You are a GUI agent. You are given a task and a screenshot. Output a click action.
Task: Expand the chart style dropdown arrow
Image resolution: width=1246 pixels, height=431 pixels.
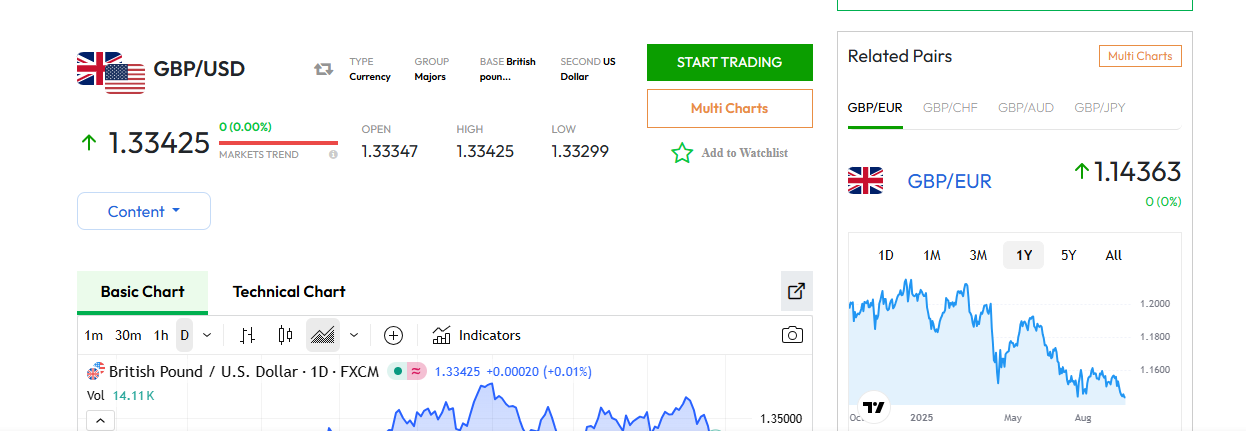click(x=354, y=335)
